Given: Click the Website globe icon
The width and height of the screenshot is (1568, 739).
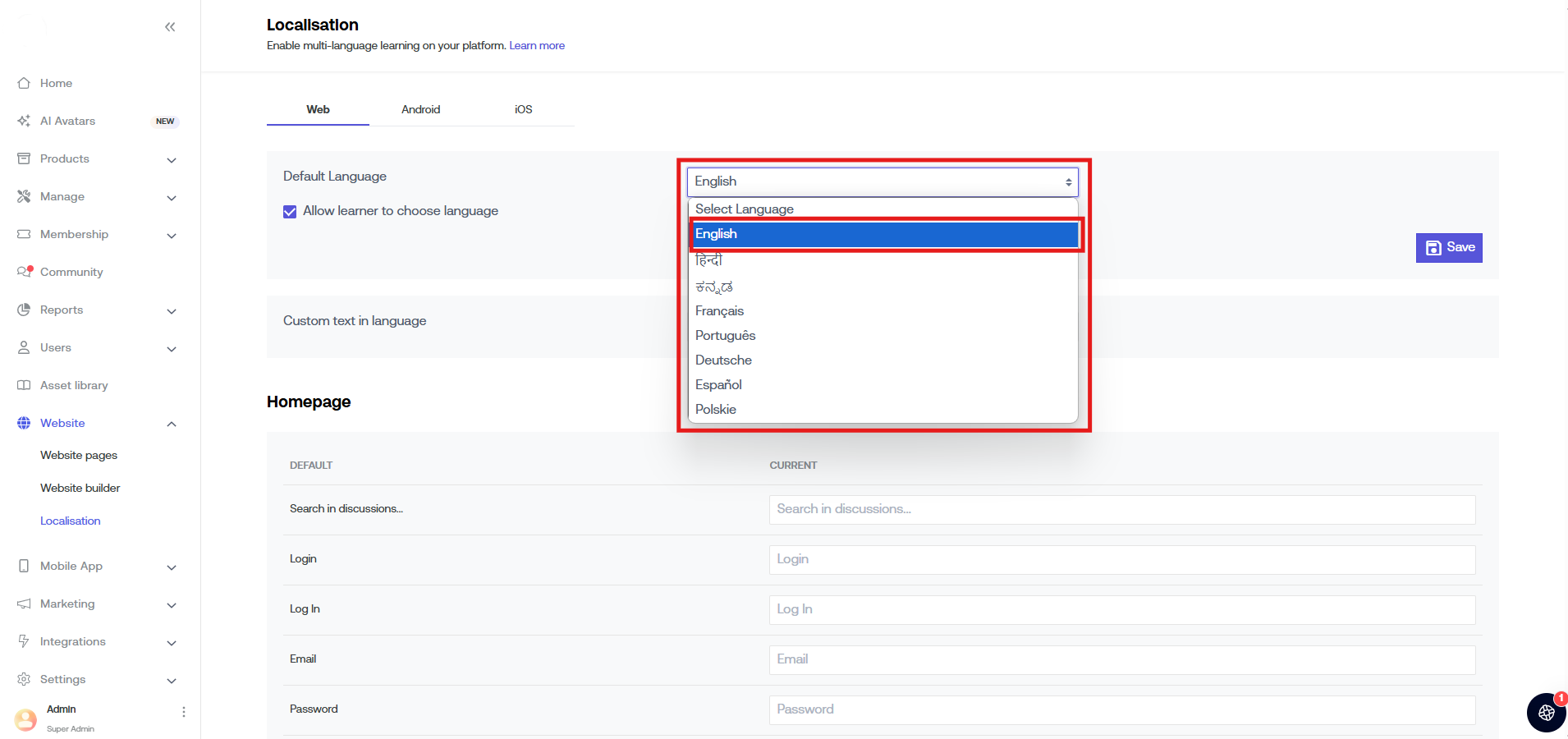Looking at the screenshot, I should pos(24,423).
